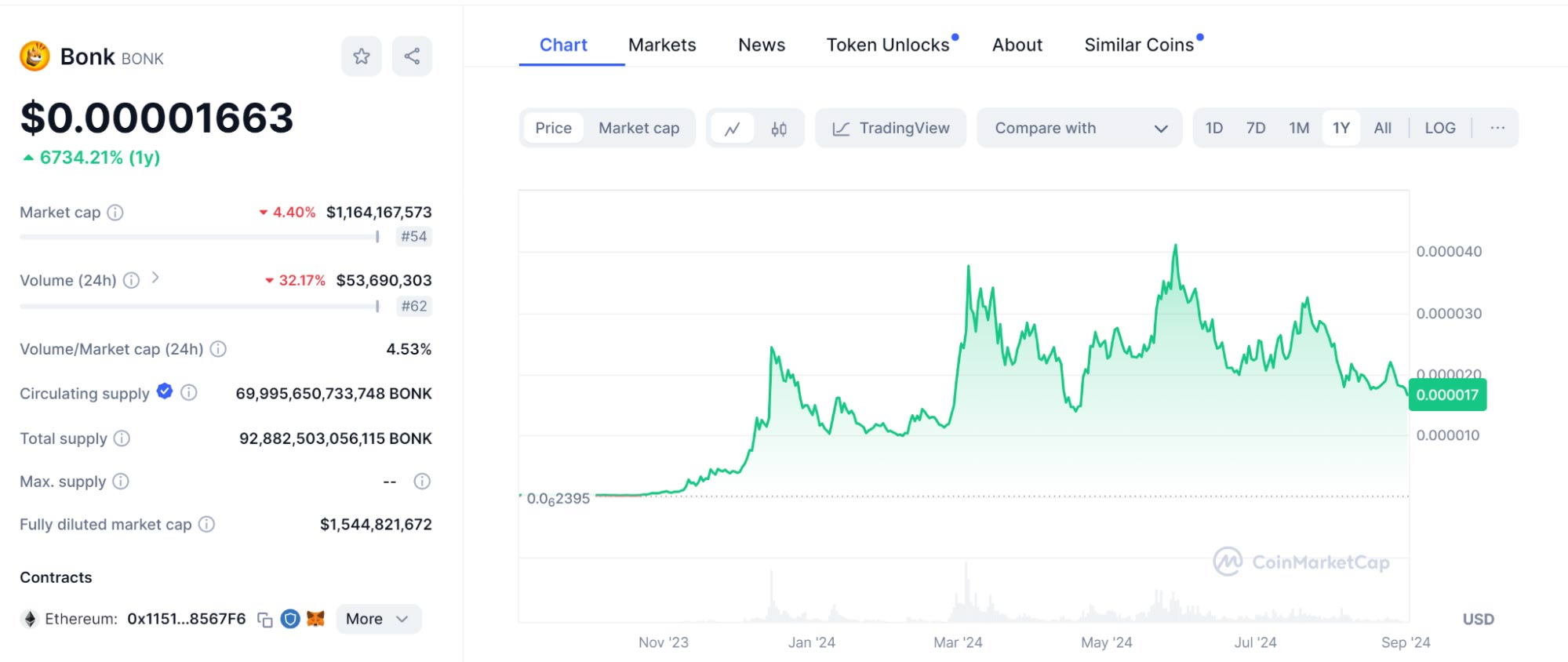Click the verified badge on Circulating supply

pyautogui.click(x=165, y=391)
